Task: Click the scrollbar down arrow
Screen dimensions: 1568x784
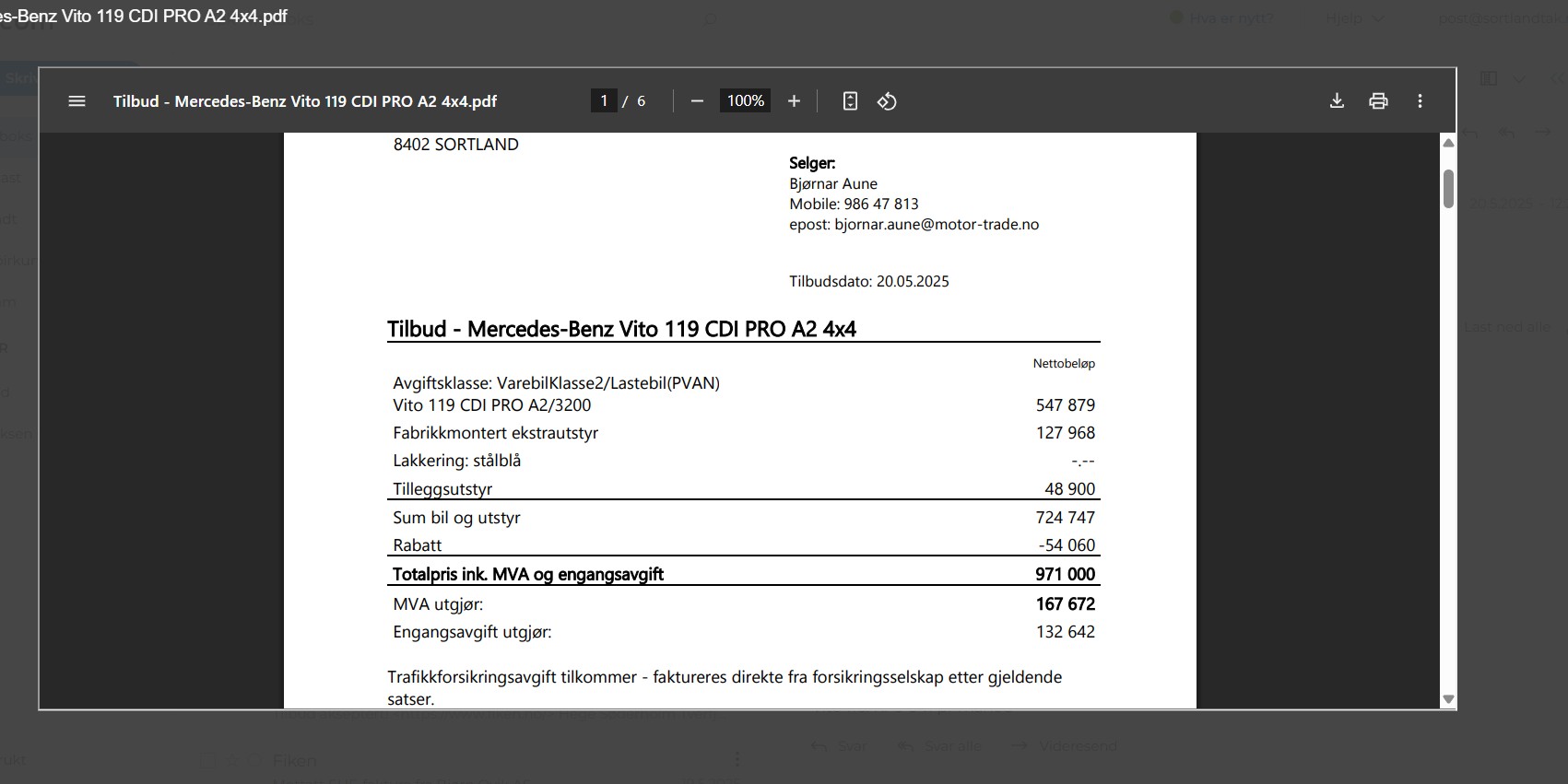Action: 1448,699
